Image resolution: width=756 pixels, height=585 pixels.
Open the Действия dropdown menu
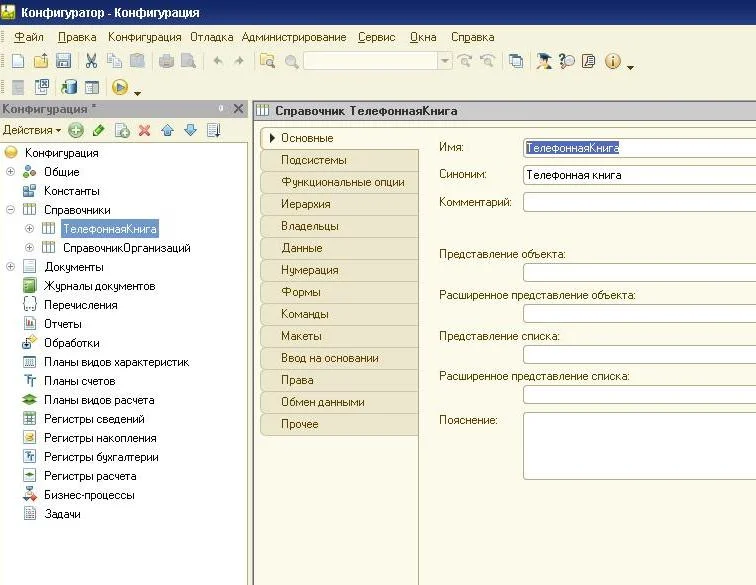coord(31,130)
